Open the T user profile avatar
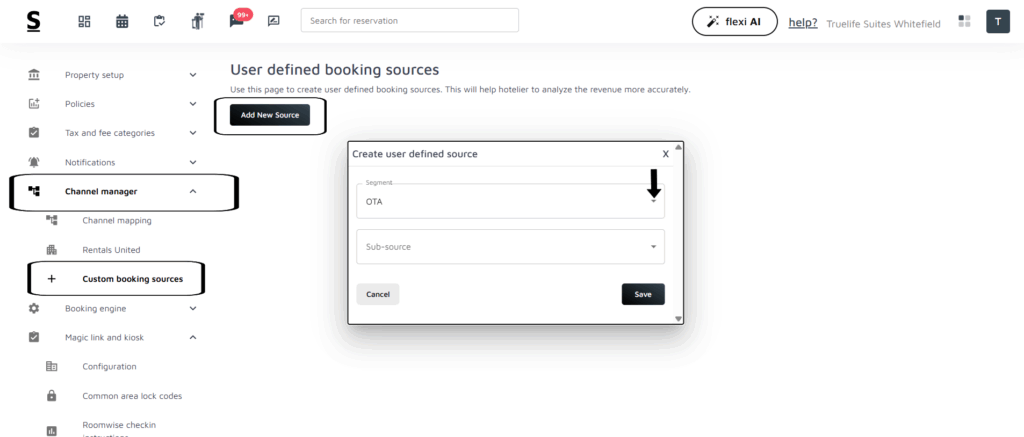The image size is (1024, 437). tap(997, 21)
